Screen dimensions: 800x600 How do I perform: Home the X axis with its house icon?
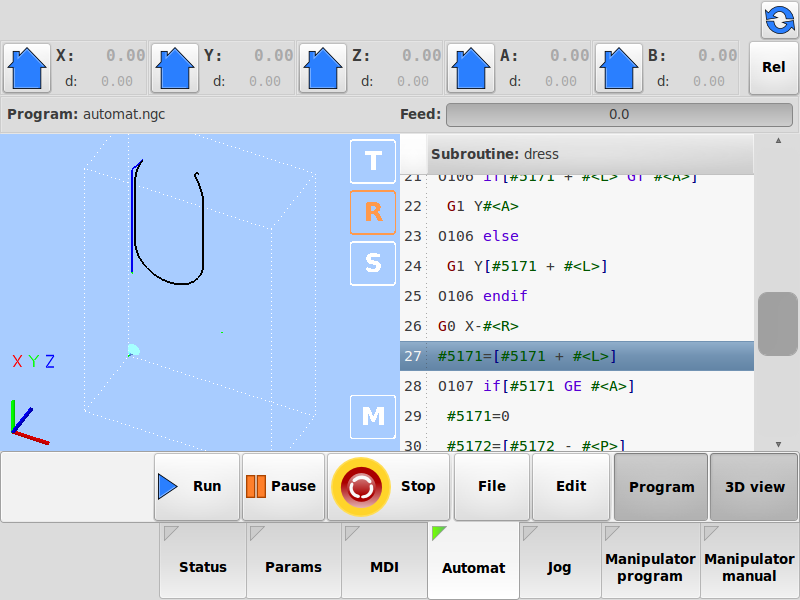click(x=27, y=68)
